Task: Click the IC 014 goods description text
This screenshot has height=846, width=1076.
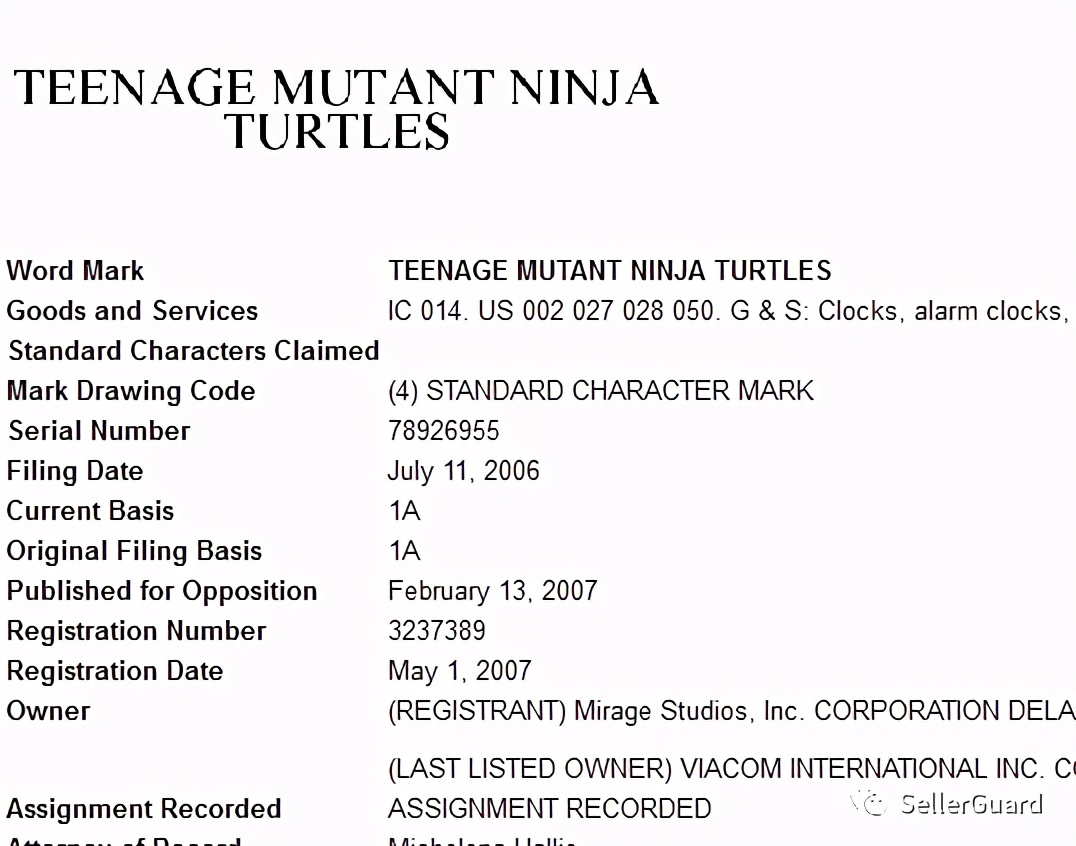Action: (x=732, y=311)
